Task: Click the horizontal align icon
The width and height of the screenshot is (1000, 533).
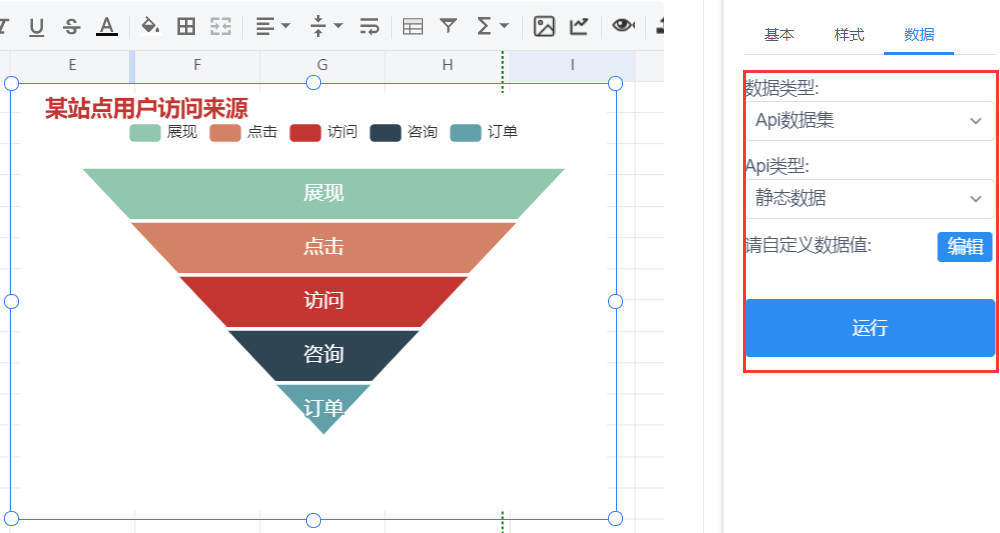Action: tap(265, 26)
